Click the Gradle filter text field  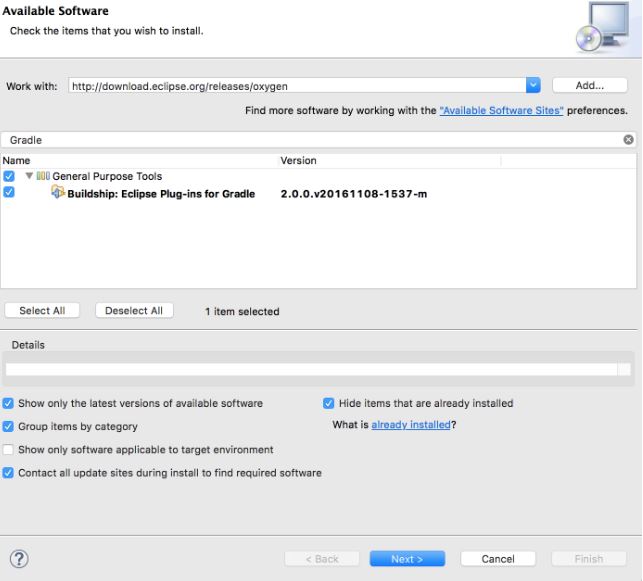[x=312, y=139]
